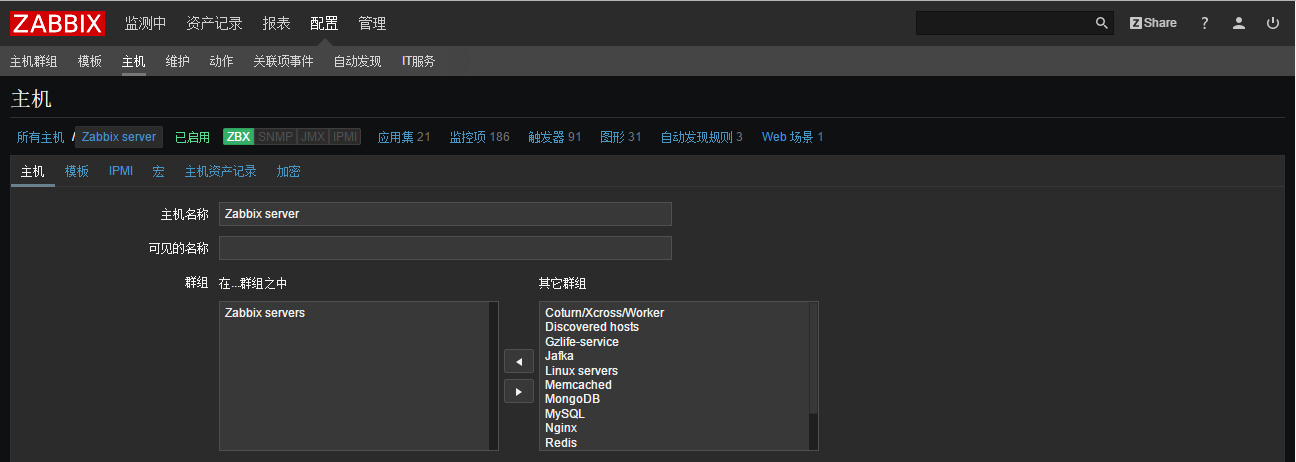Click the ZBX availability badge
This screenshot has width=1296, height=462.
[238, 137]
